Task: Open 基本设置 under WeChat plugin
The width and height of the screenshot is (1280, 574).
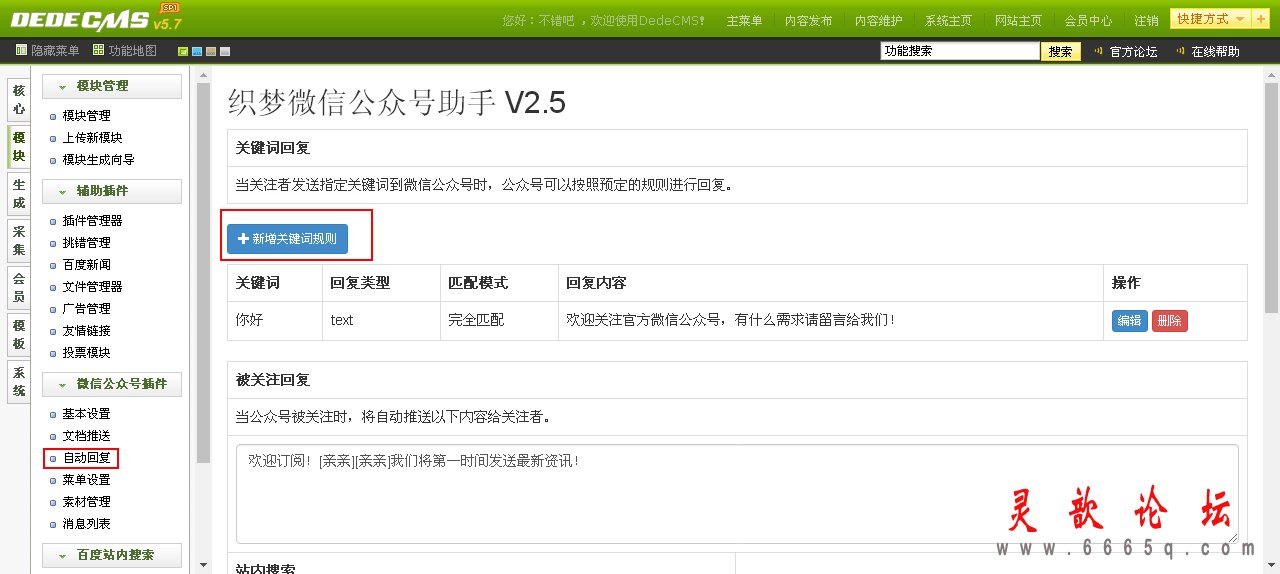Action: 86,414
